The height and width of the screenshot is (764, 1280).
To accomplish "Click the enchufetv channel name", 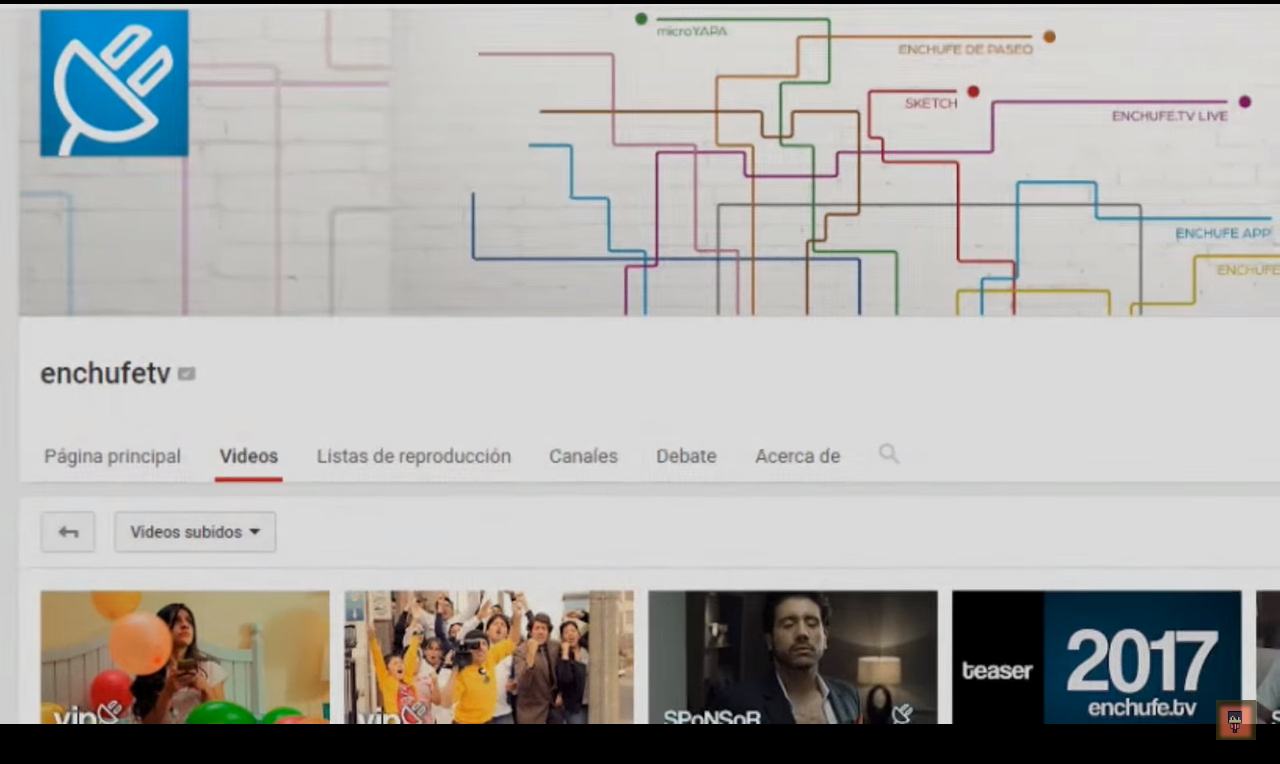I will 105,374.
